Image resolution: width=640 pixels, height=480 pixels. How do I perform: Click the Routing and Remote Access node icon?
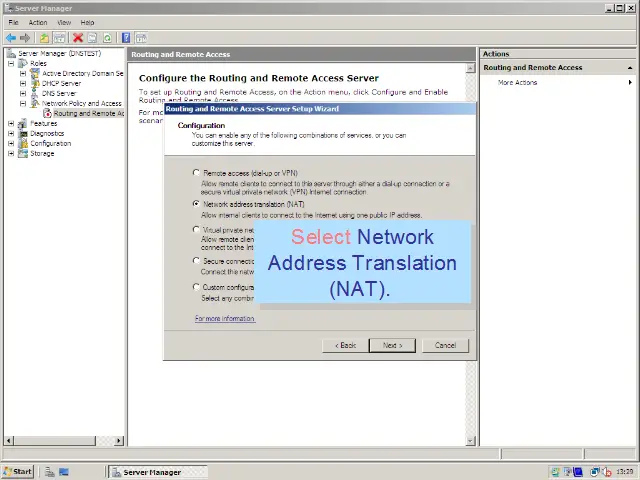point(48,113)
